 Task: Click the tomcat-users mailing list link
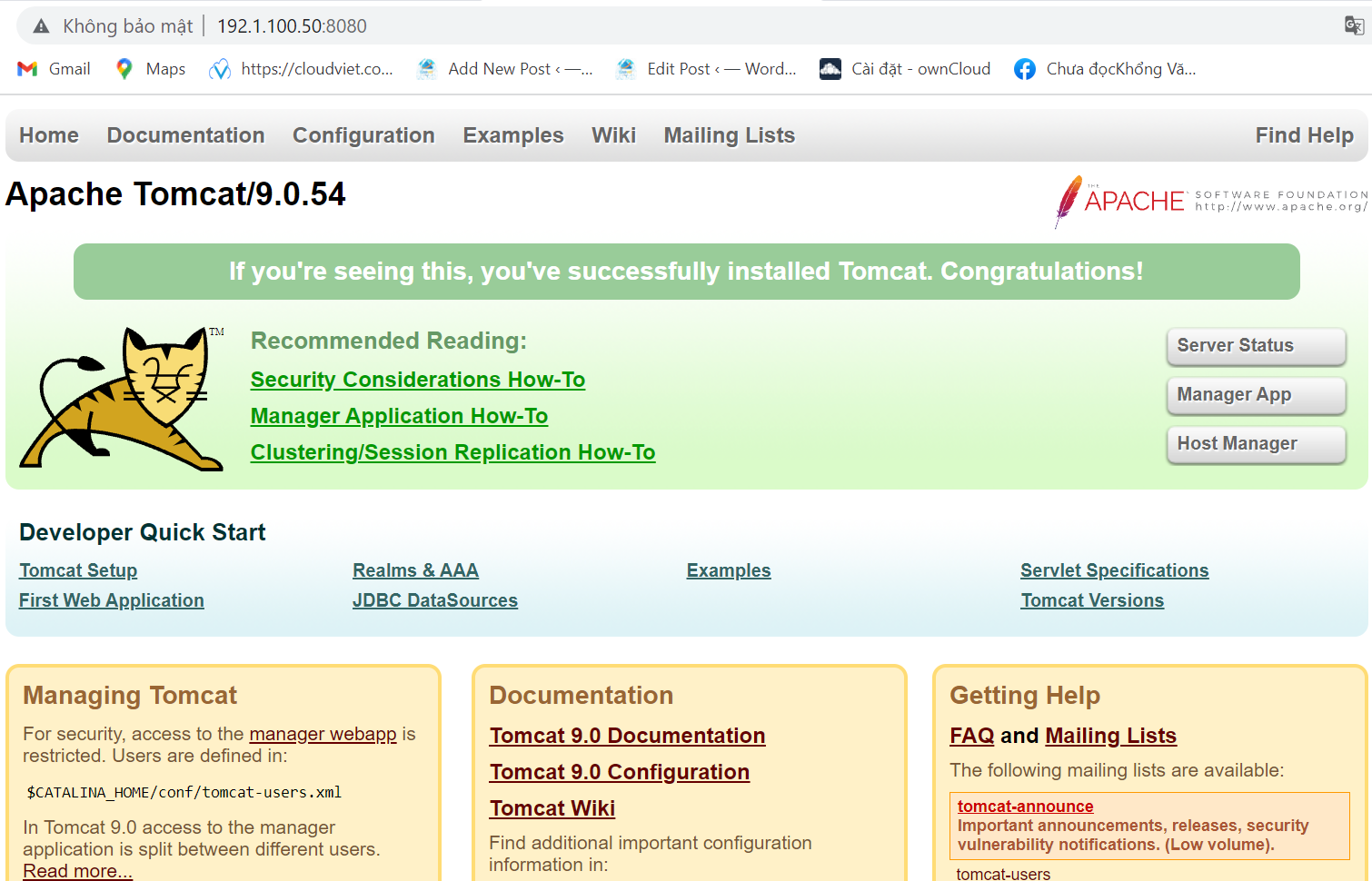(x=1003, y=874)
